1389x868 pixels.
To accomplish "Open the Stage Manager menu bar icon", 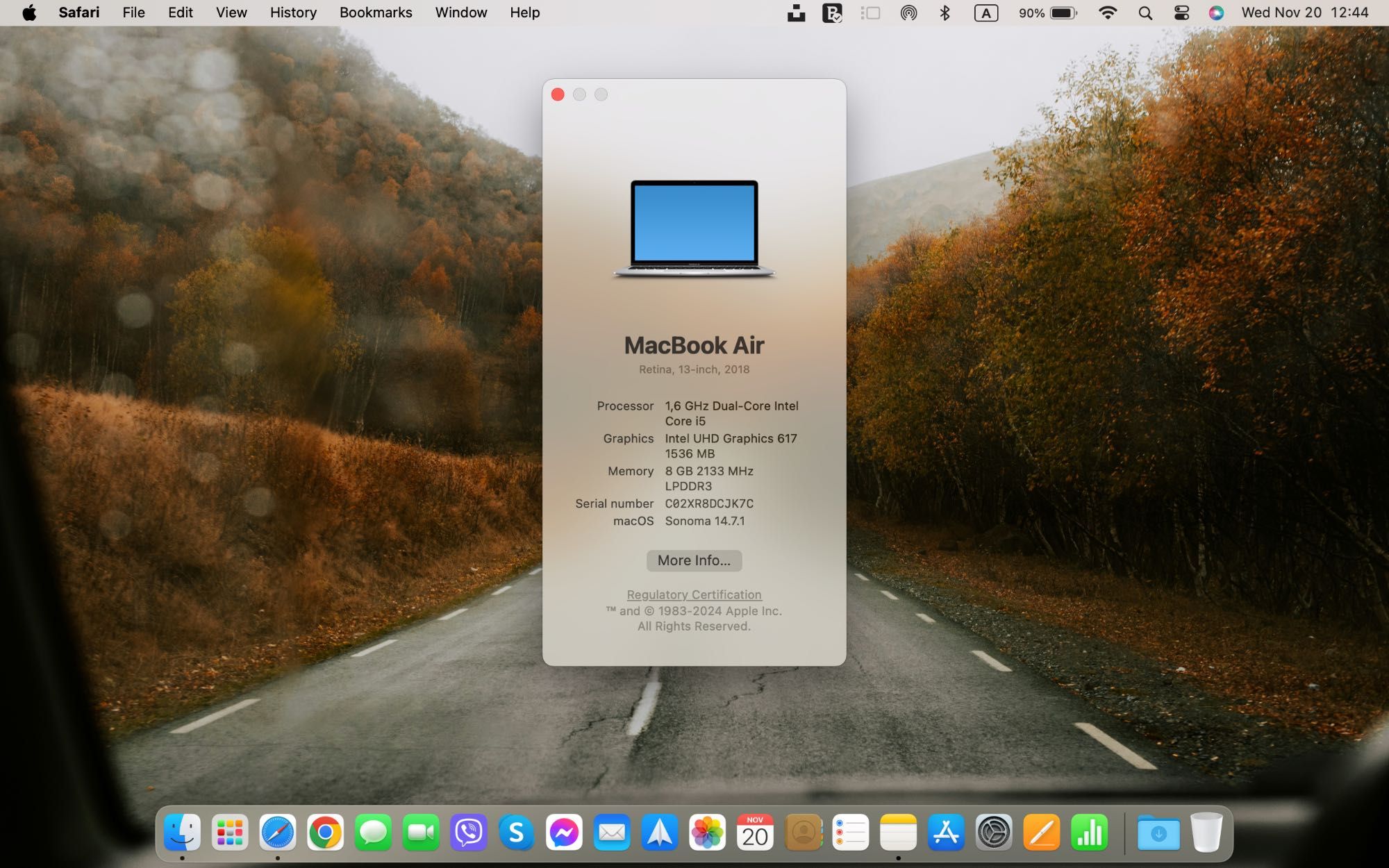I will click(870, 12).
